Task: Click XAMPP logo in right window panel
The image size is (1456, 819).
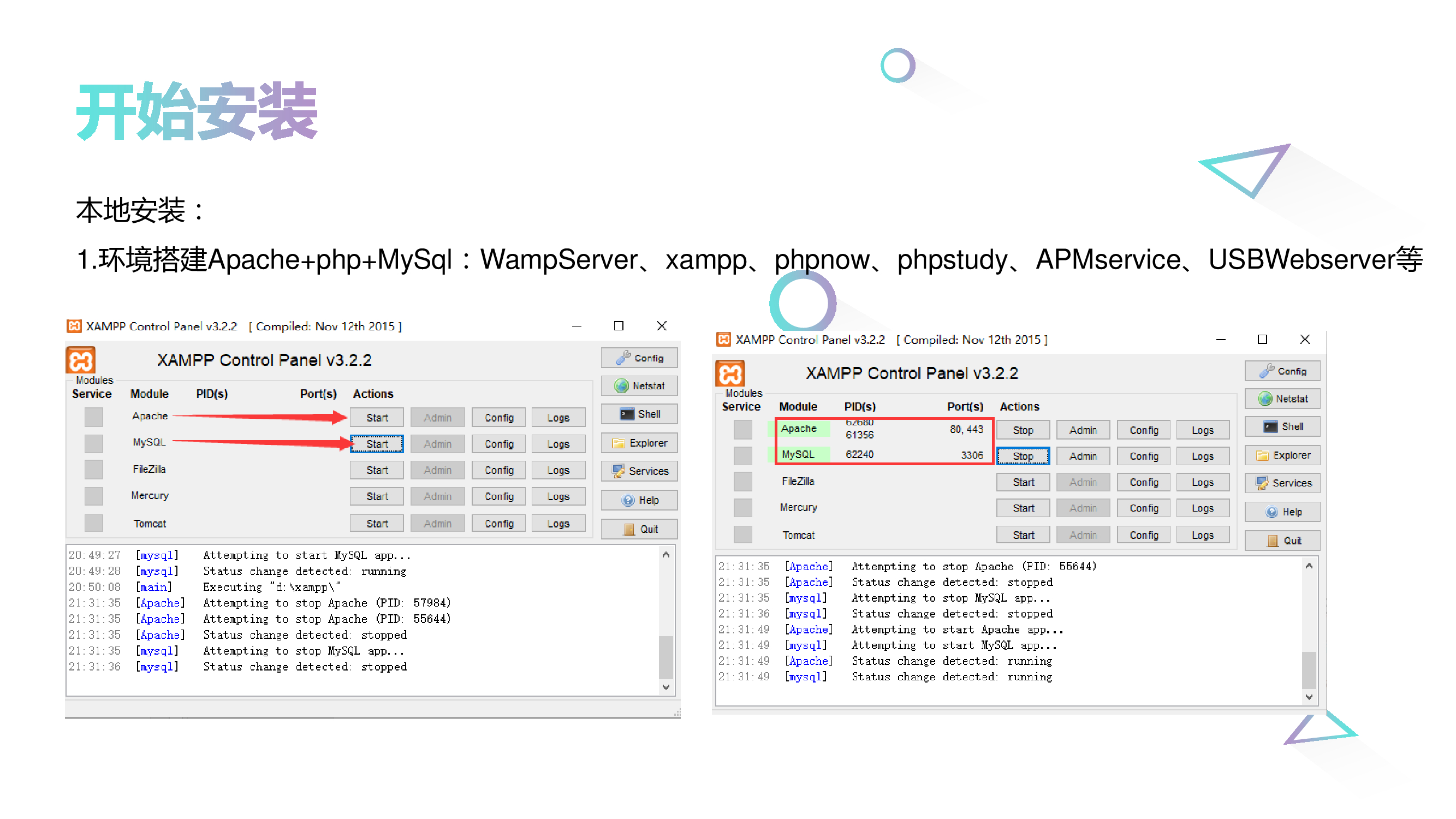Action: click(730, 373)
